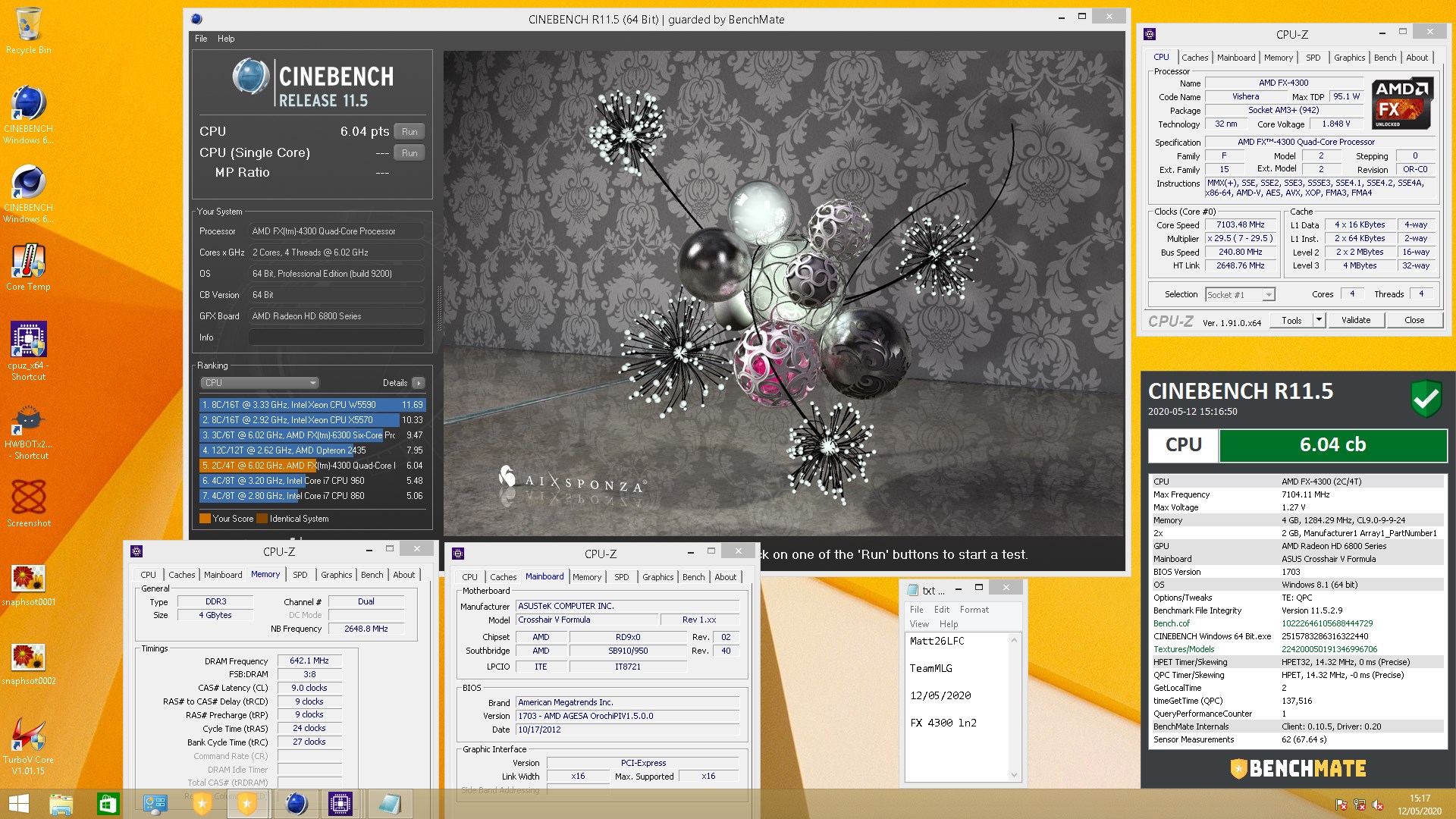Select About tab in the Memory CPU-Z window
This screenshot has height=819, width=1456.
point(403,575)
